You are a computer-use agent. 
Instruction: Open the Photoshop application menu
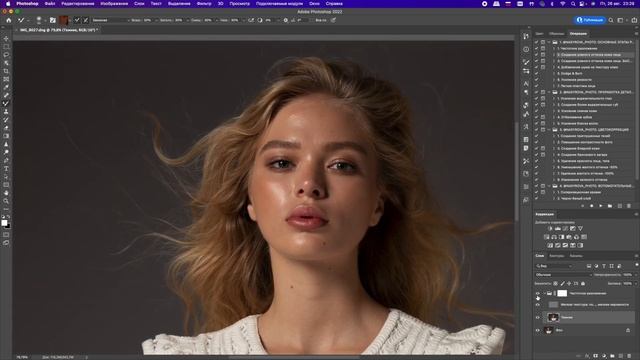point(27,4)
